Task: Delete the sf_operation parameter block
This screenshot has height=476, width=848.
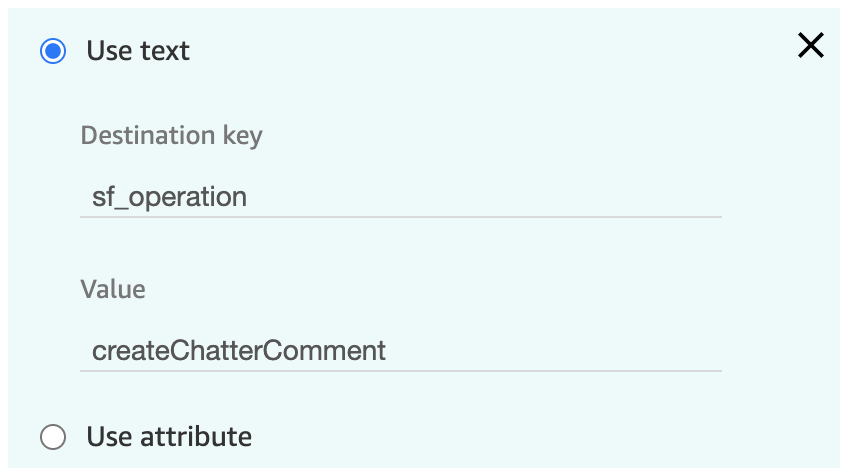Action: [x=811, y=45]
